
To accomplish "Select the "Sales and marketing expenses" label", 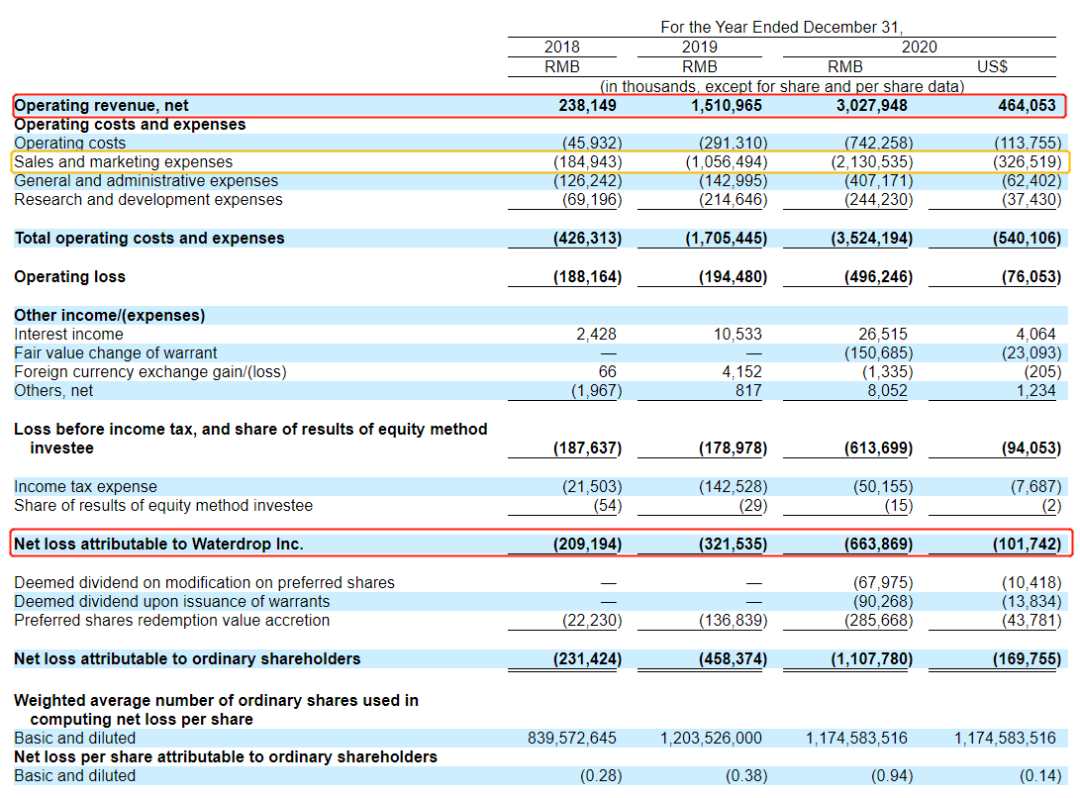I will point(123,162).
